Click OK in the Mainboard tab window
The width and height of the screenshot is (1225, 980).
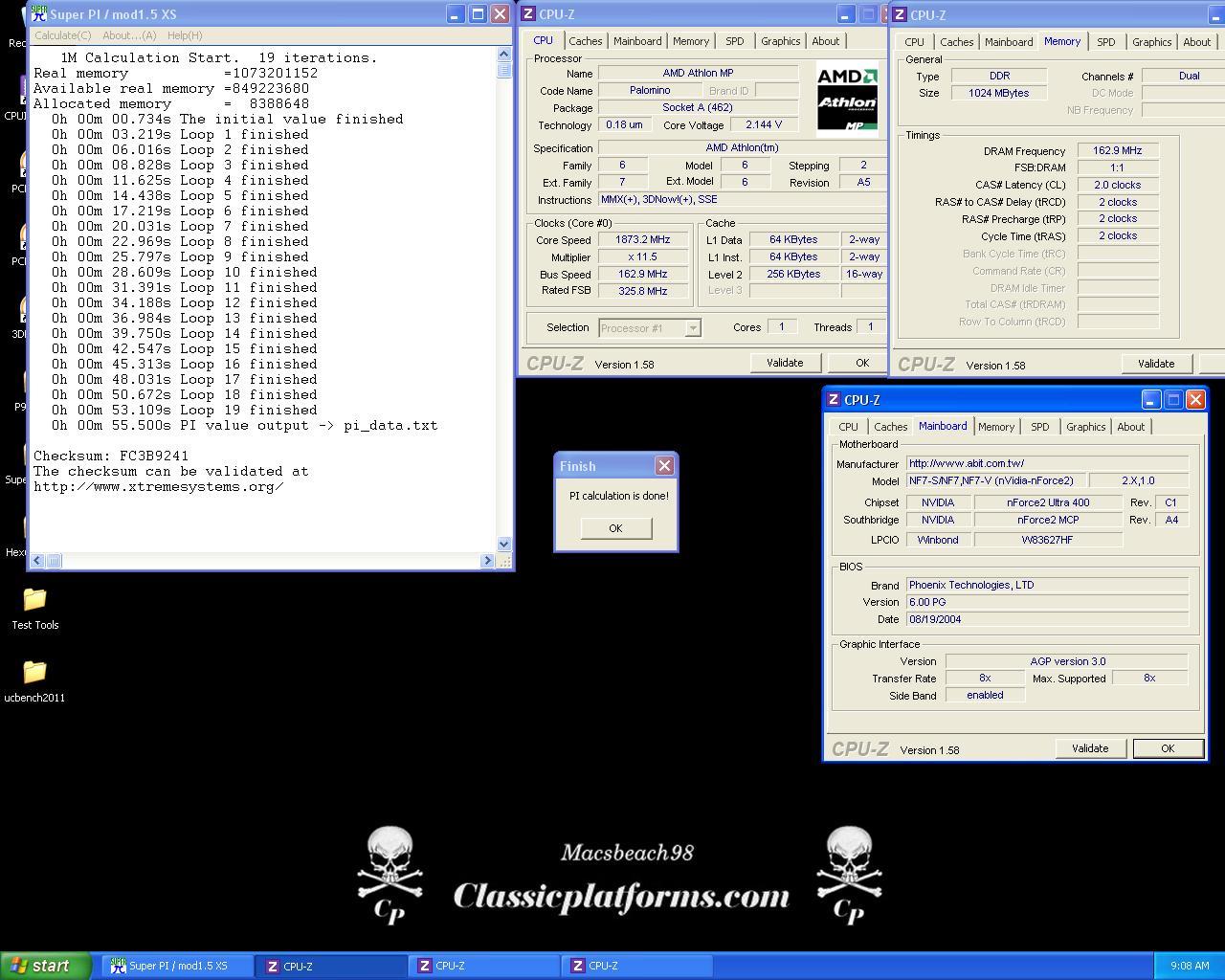coord(1168,748)
